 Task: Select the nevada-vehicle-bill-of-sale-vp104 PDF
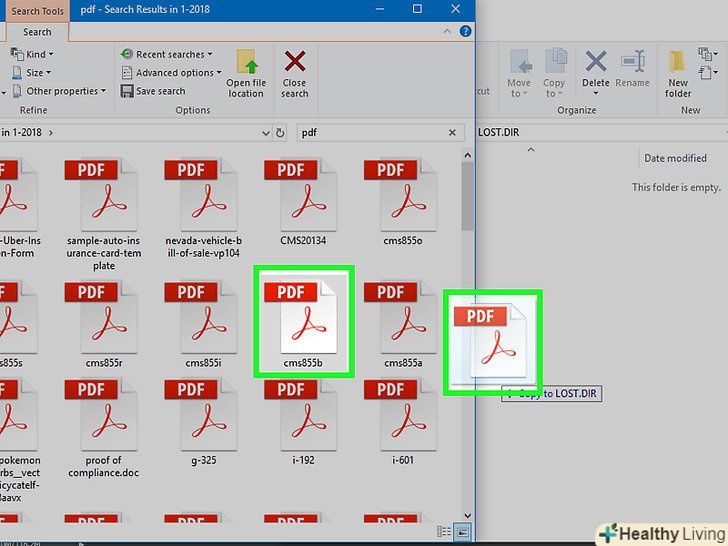[203, 209]
